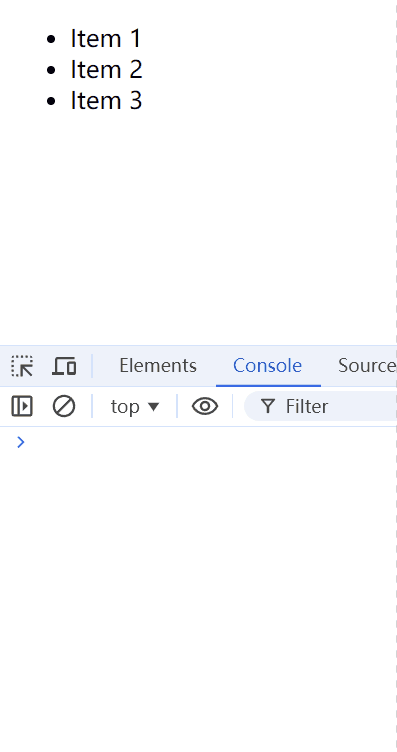Click the dashed vertical divider at the page edge

pyautogui.click(x=396, y=376)
